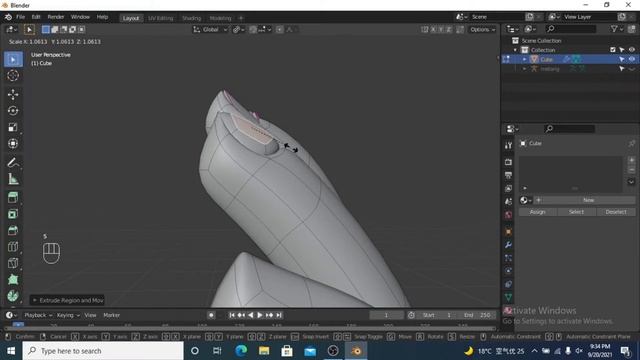Image resolution: width=640 pixels, height=360 pixels.
Task: Select the Transform tool
Action: click(13, 143)
